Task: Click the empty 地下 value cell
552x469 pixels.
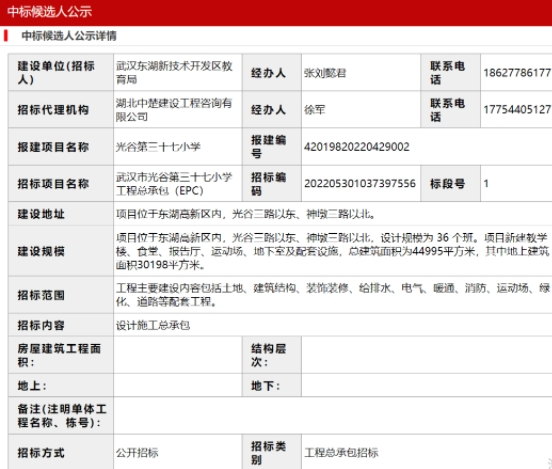Action: 427,385
